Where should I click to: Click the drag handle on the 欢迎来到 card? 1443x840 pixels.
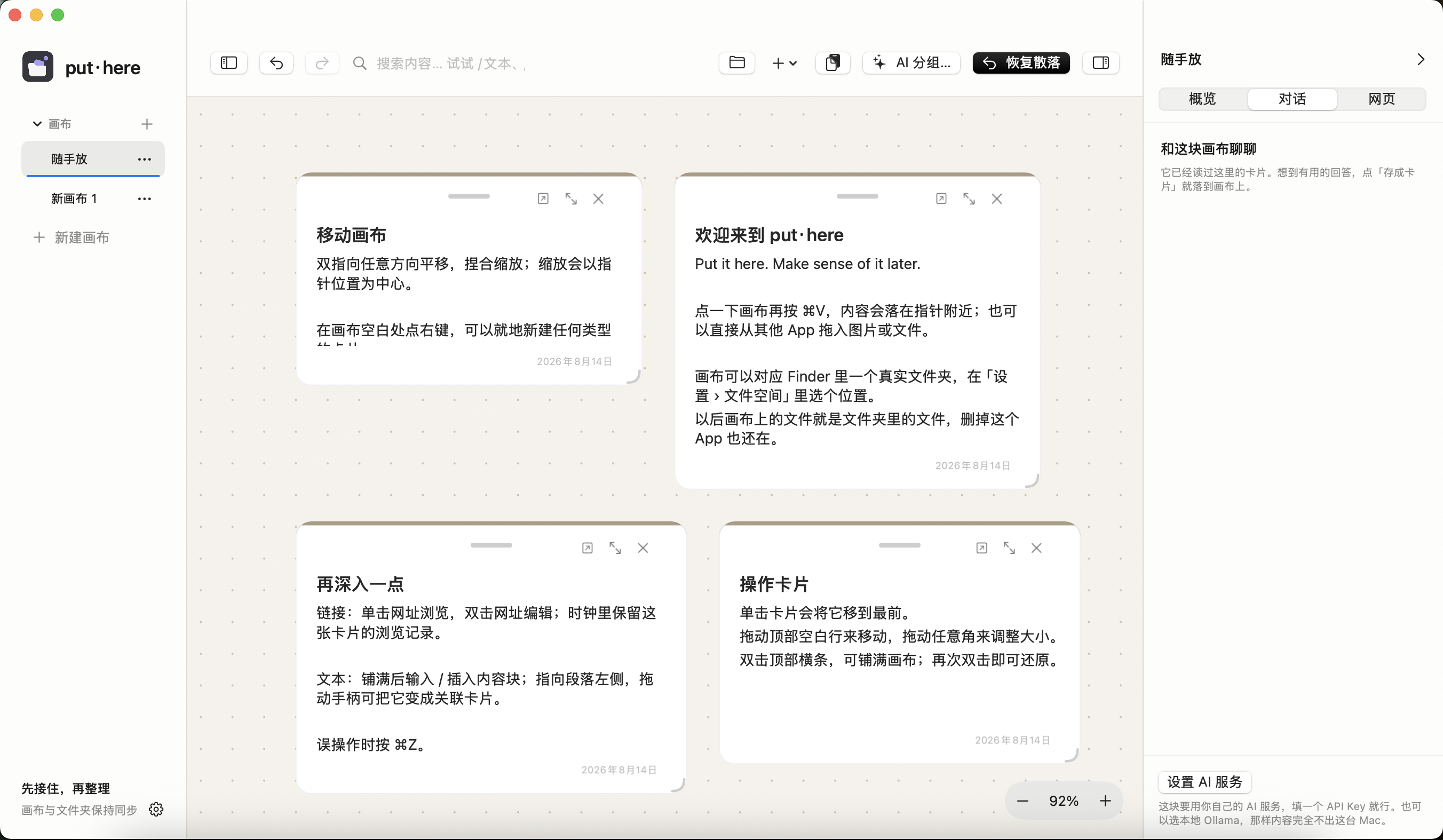(x=857, y=196)
